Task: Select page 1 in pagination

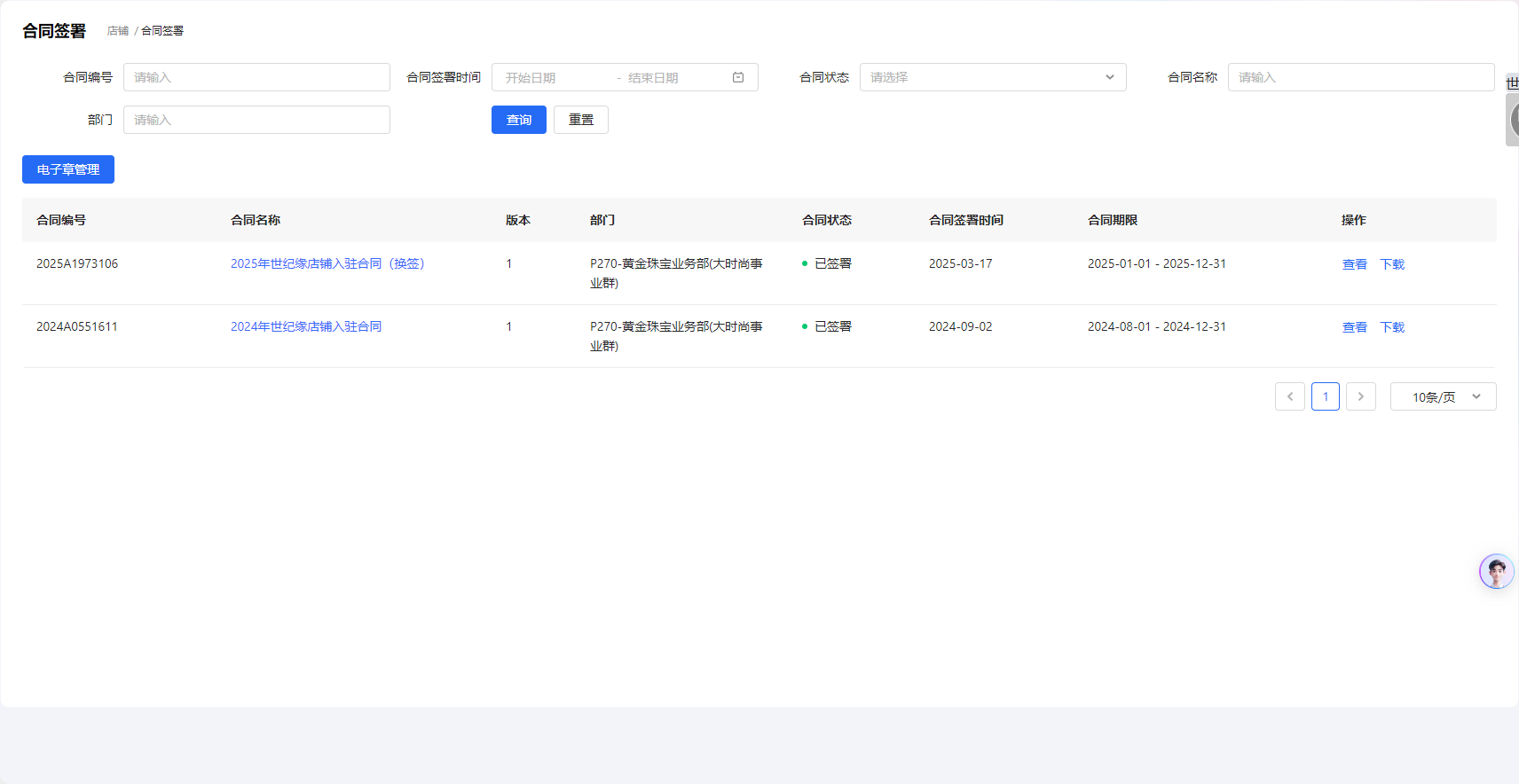Action: click(1325, 396)
